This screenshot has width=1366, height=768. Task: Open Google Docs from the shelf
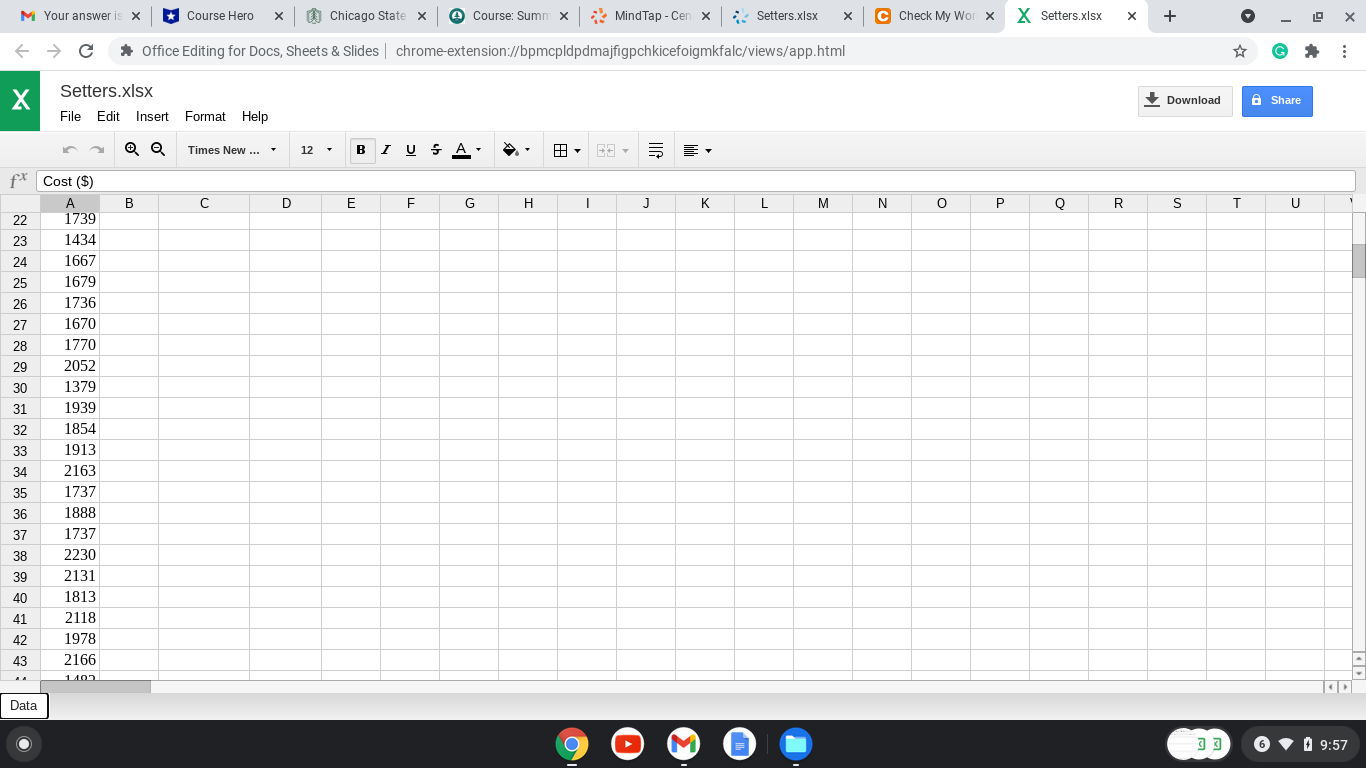(x=740, y=744)
